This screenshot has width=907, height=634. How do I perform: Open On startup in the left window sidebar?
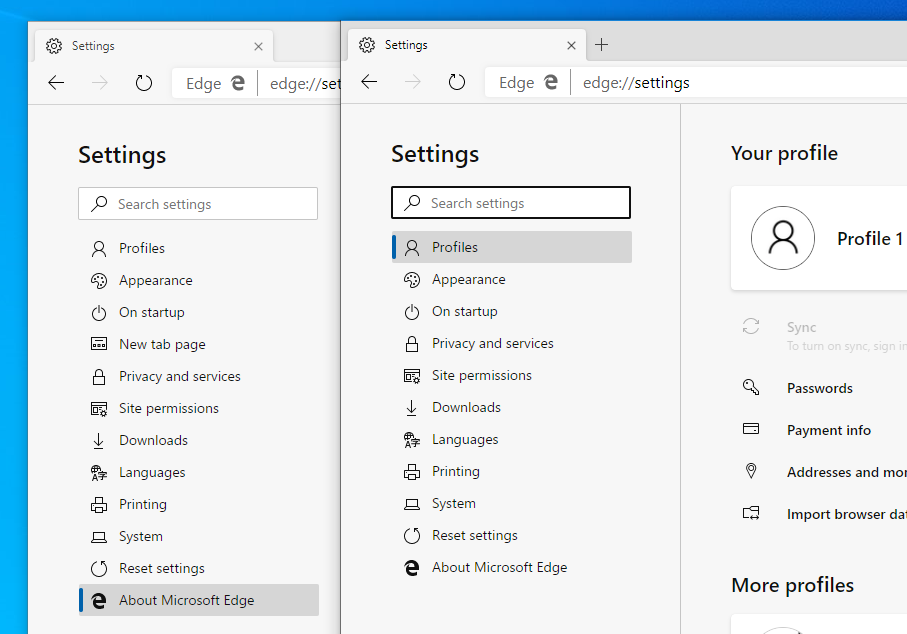coord(198,312)
